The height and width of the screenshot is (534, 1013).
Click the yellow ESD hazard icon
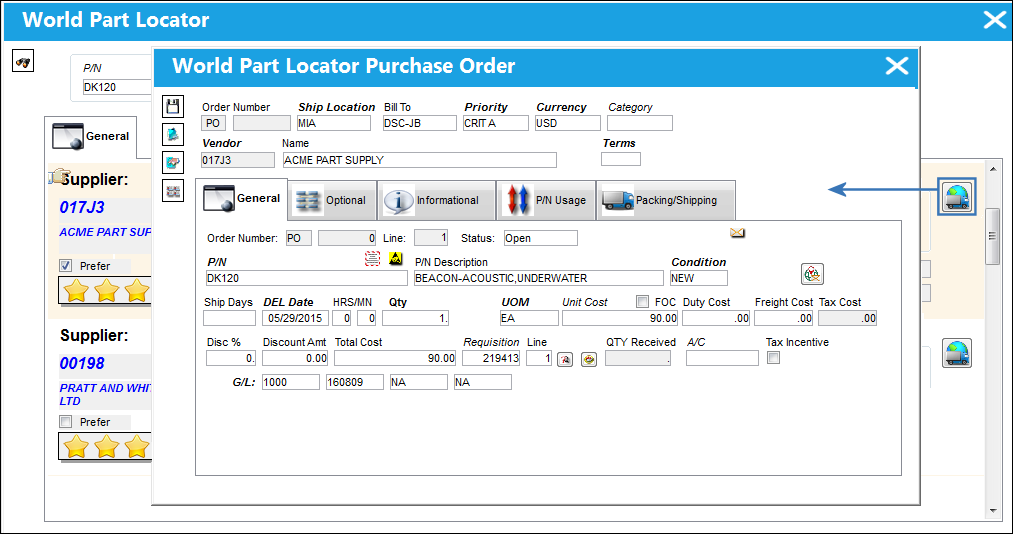pyautogui.click(x=395, y=259)
